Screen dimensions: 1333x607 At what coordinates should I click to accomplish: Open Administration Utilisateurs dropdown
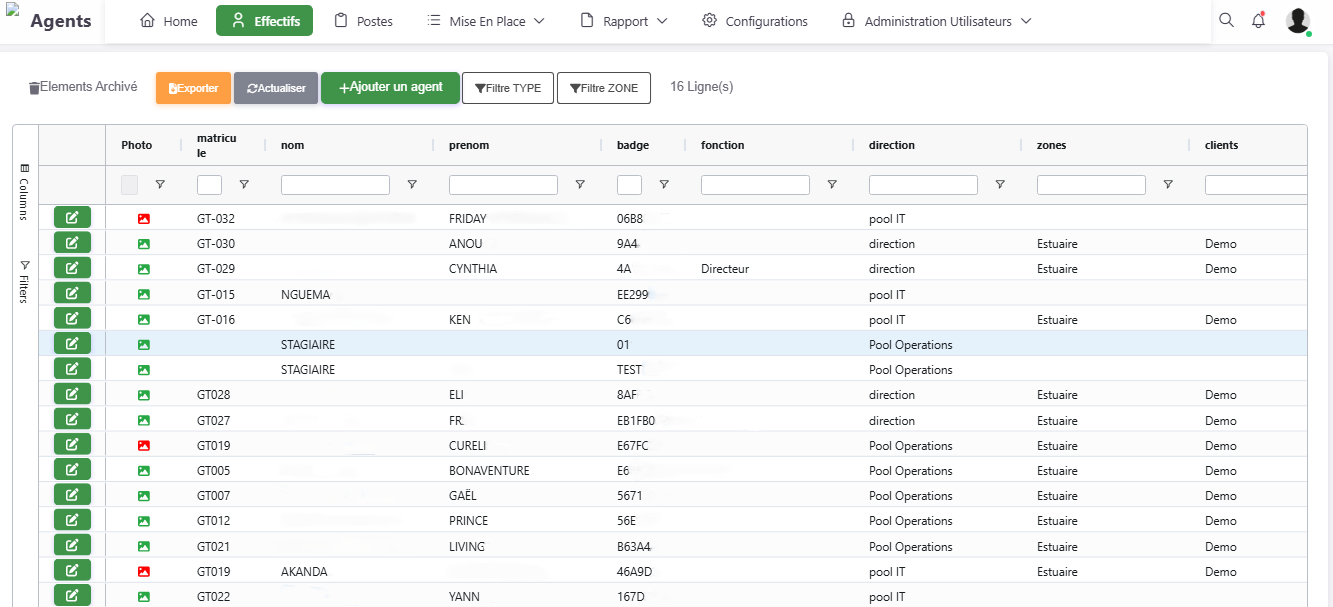[936, 21]
